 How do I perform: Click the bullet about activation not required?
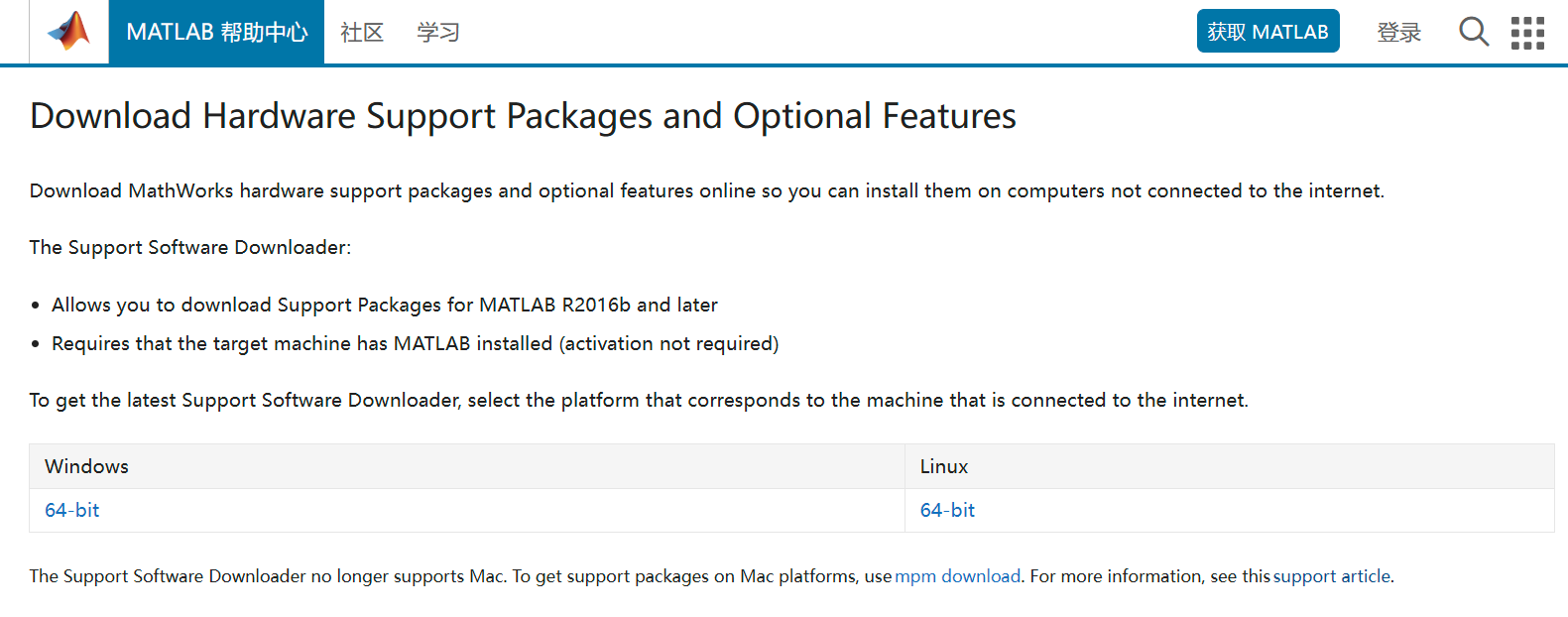pos(415,343)
